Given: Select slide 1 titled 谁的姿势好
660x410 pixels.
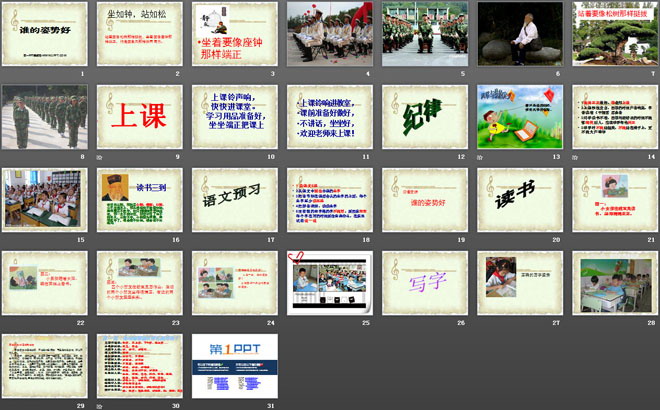Looking at the screenshot, I should point(45,34).
